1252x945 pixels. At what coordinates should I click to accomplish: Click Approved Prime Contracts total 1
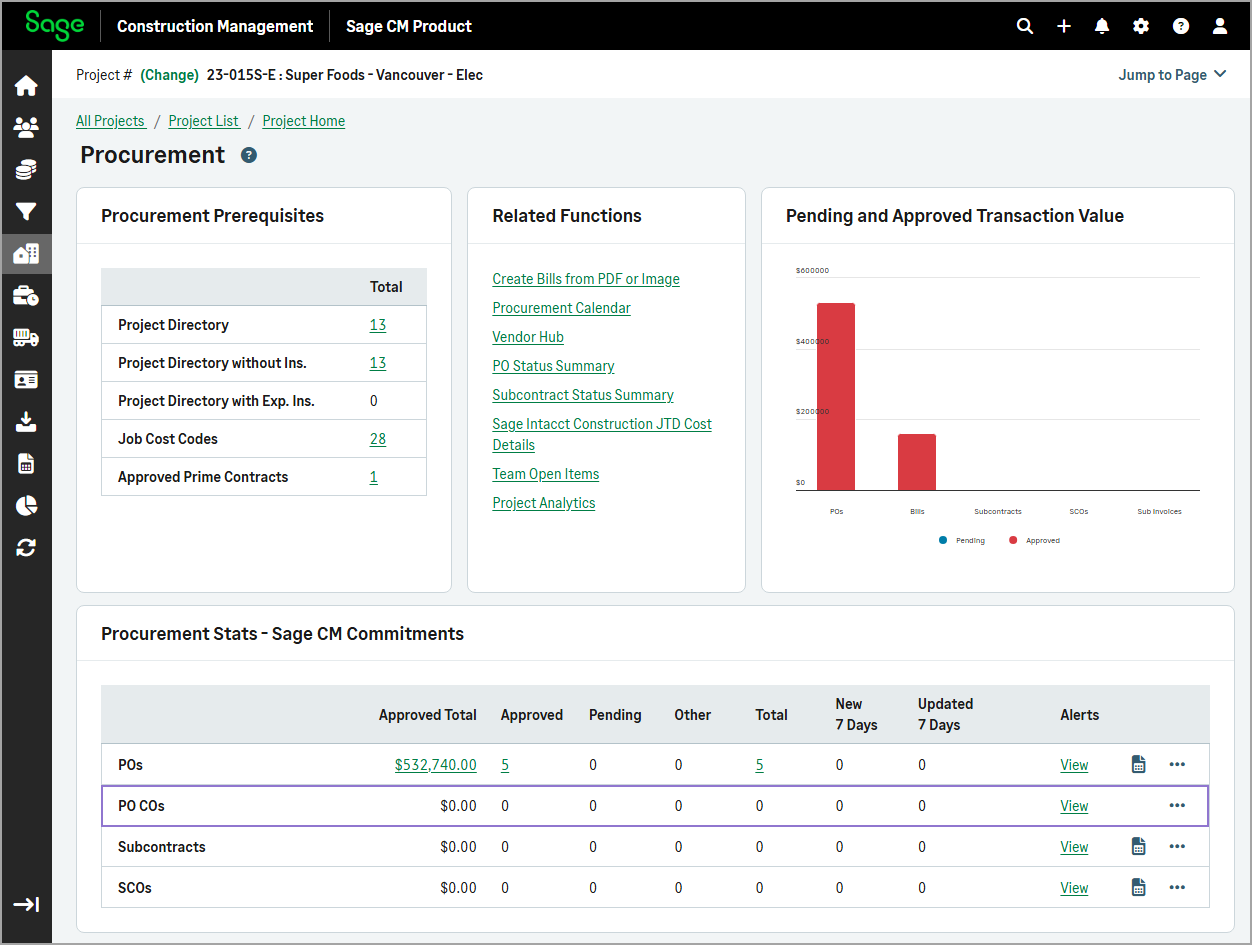click(x=374, y=477)
